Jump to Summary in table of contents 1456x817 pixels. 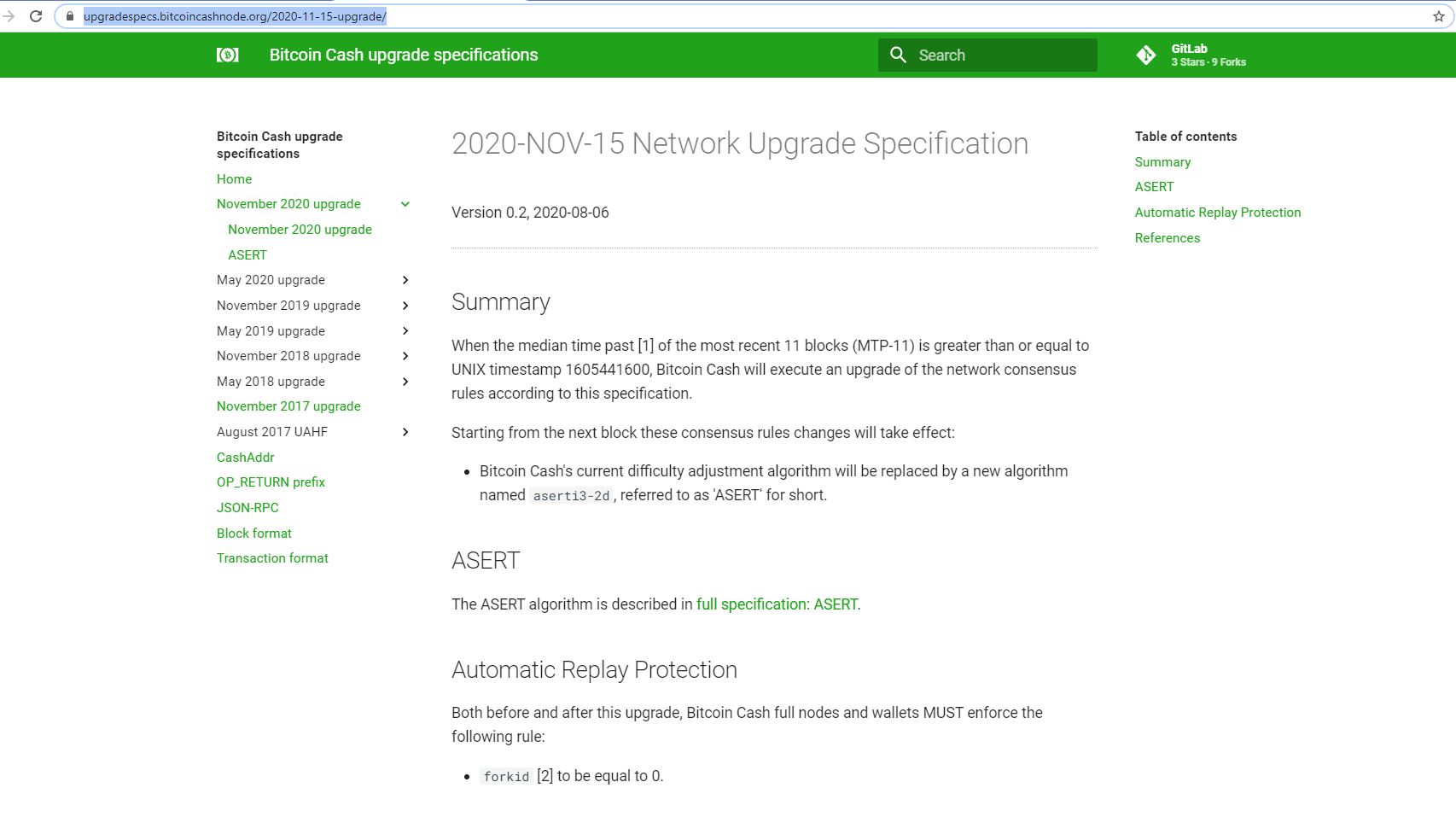[1162, 162]
